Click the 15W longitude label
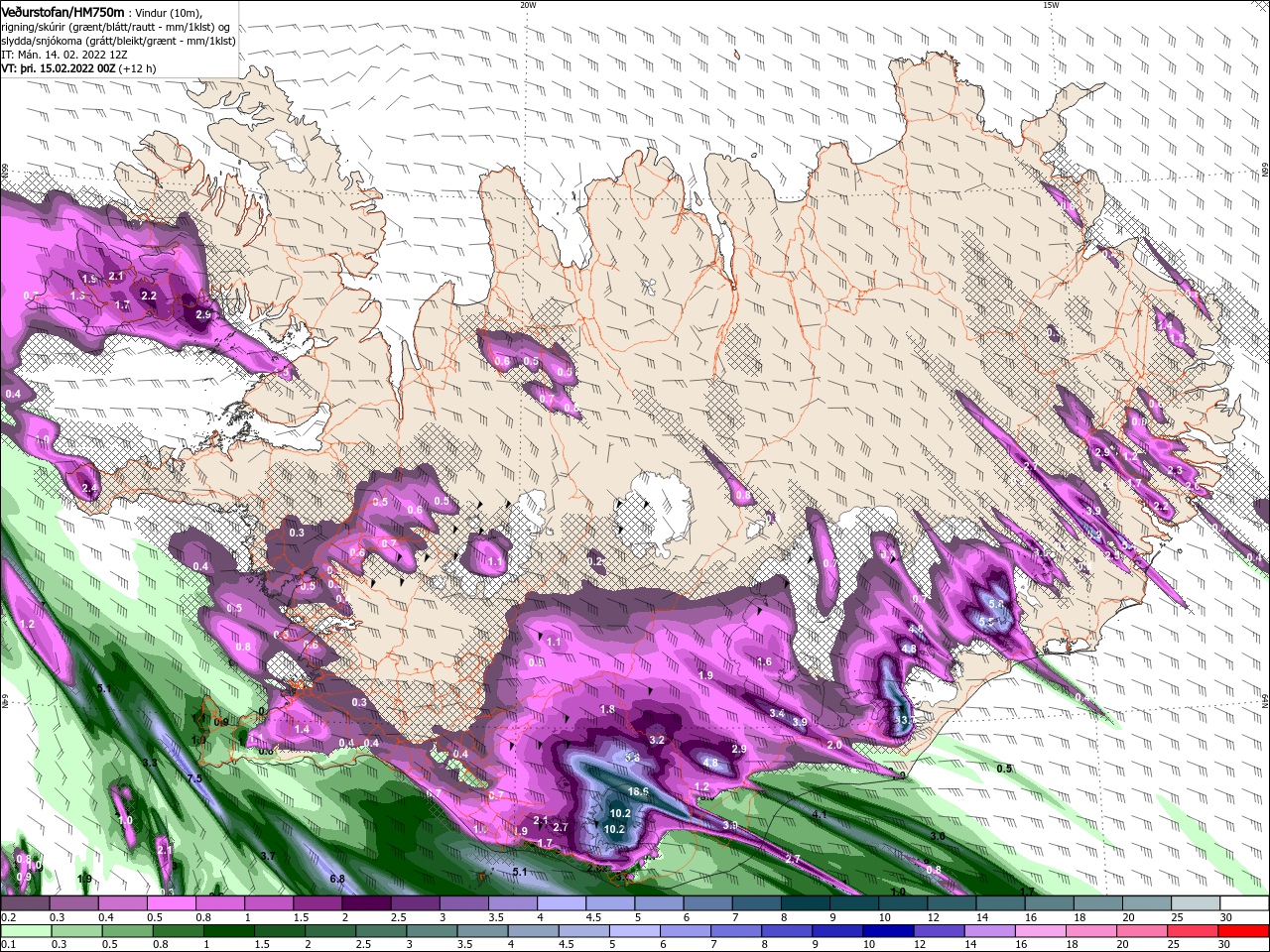This screenshot has width=1270, height=952. tap(1052, 5)
